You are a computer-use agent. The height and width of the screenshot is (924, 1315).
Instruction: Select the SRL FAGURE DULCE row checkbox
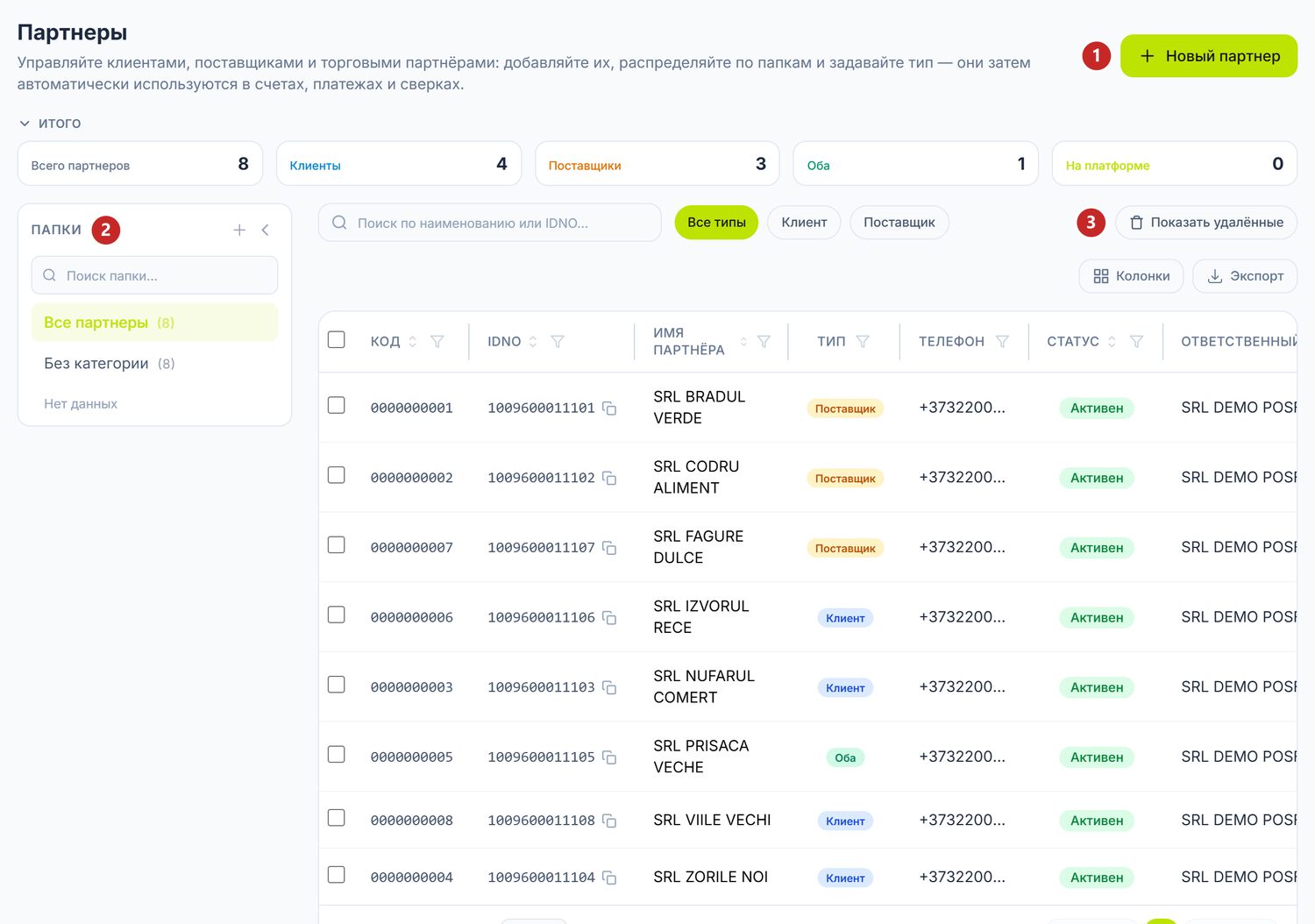point(337,545)
